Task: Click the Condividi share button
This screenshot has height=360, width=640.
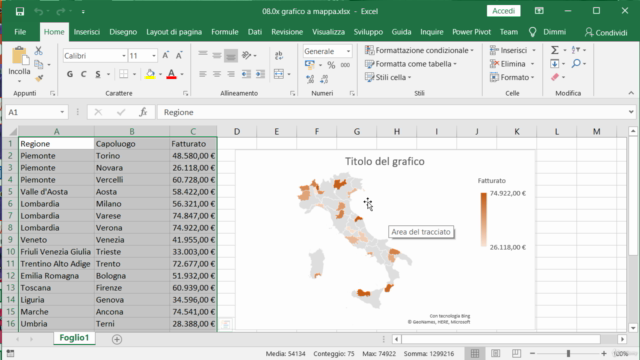Action: 606,33
